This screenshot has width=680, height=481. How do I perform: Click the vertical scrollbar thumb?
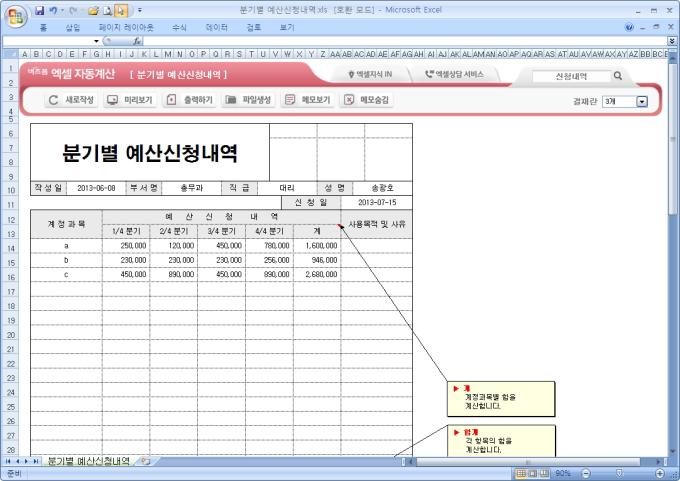pyautogui.click(x=673, y=139)
